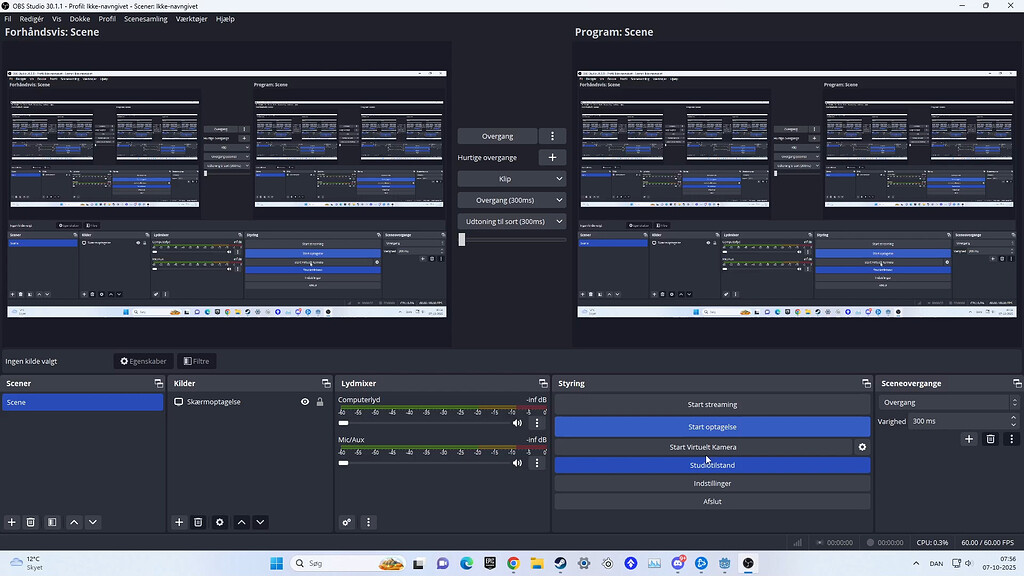Move the source up with the arrow icon
The height and width of the screenshot is (576, 1024).
pos(241,522)
